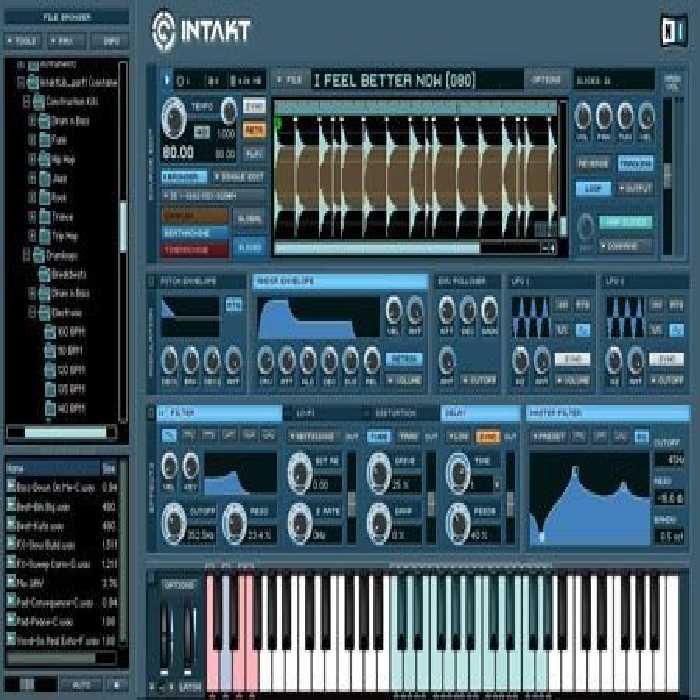Click the 100 BPM folder icon
The height and width of the screenshot is (700, 700).
(x=50, y=332)
